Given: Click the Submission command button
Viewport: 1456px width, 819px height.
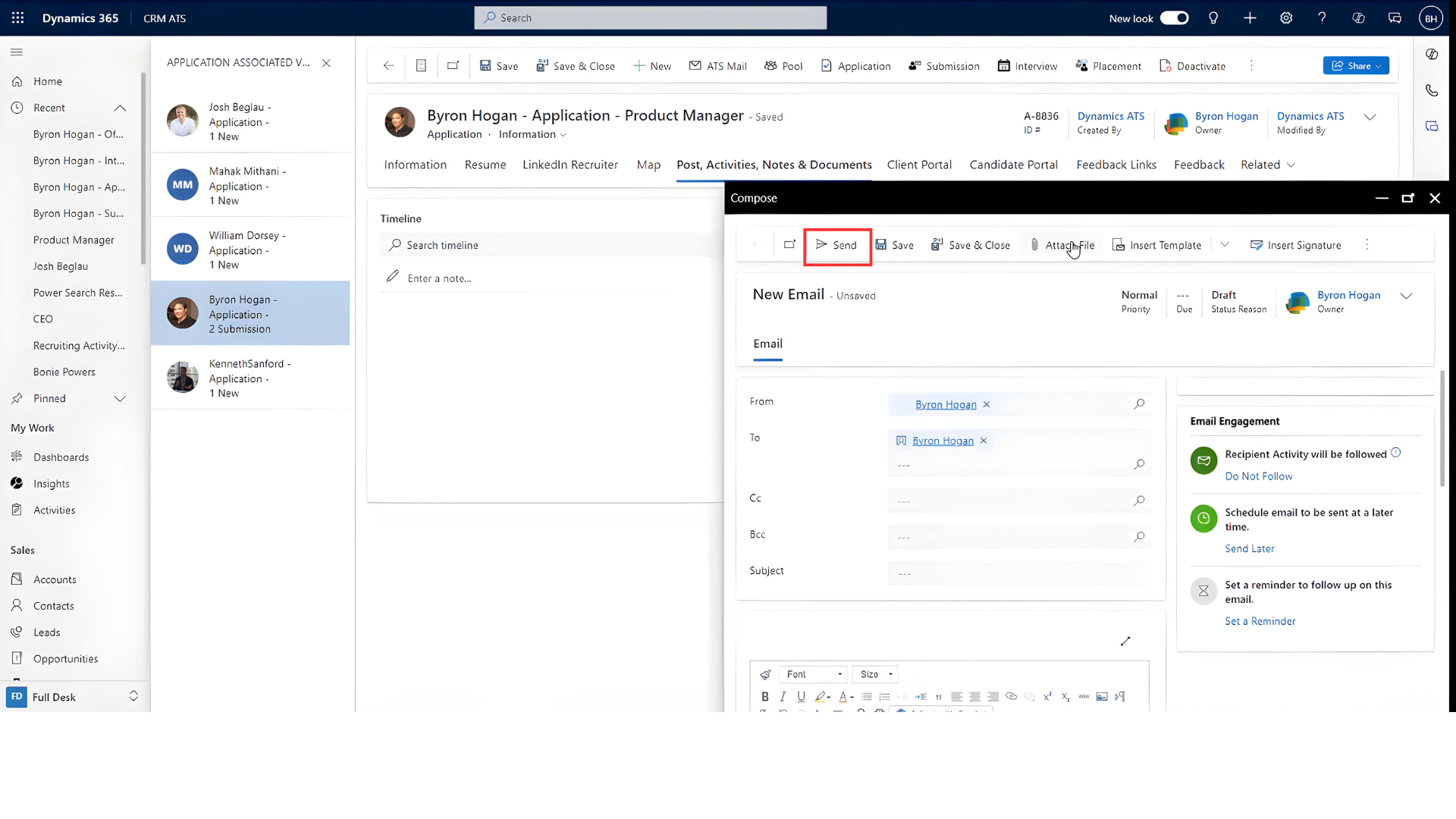Looking at the screenshot, I should pos(944,66).
